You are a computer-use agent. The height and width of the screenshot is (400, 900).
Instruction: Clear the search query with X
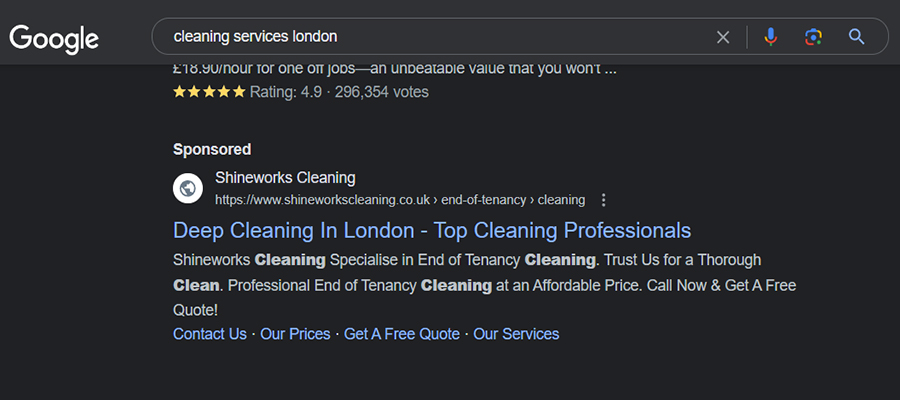click(723, 37)
